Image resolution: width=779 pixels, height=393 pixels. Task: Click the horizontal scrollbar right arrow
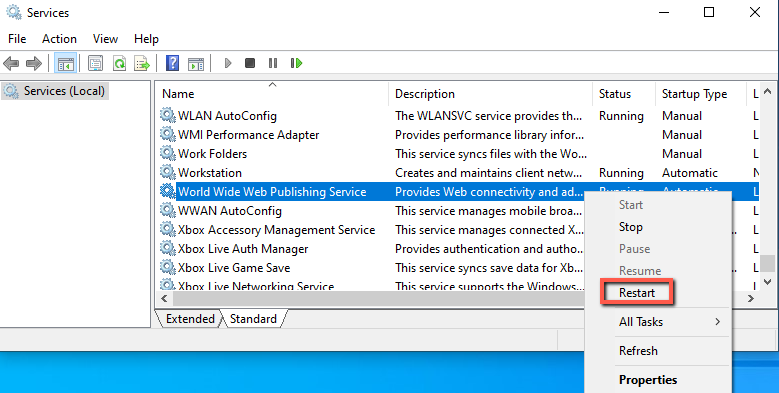[751, 299]
